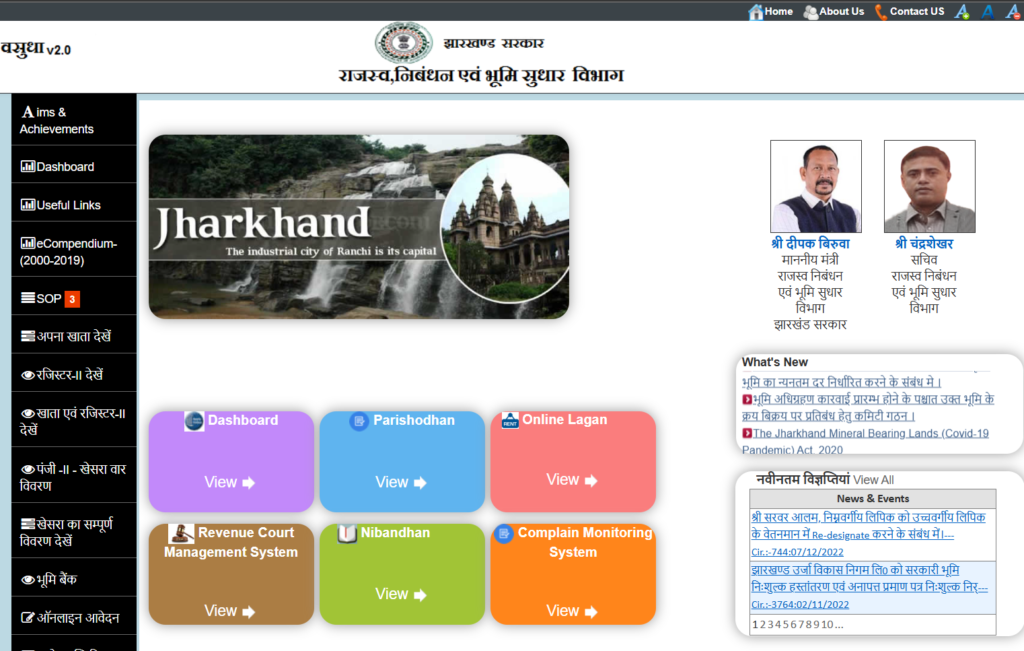Image resolution: width=1024 pixels, height=651 pixels.
Task: Open Aims & Achievements in the sidebar
Action: pyautogui.click(x=58, y=120)
